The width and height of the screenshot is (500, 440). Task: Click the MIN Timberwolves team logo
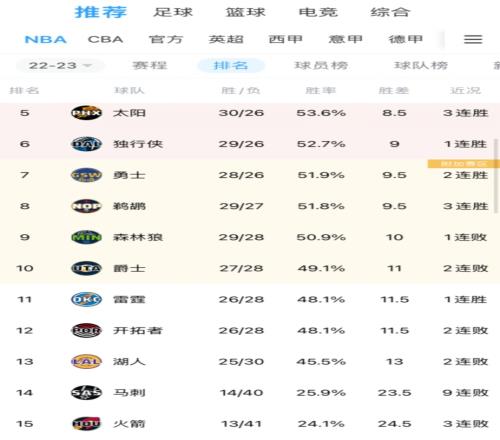pos(86,237)
